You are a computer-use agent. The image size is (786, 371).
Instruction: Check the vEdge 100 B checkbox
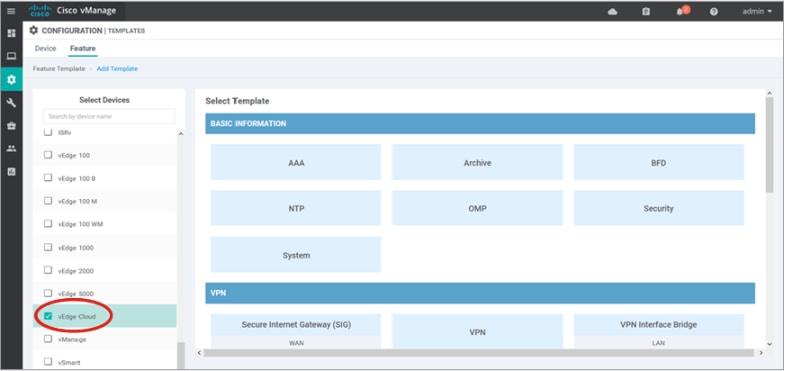[48, 177]
